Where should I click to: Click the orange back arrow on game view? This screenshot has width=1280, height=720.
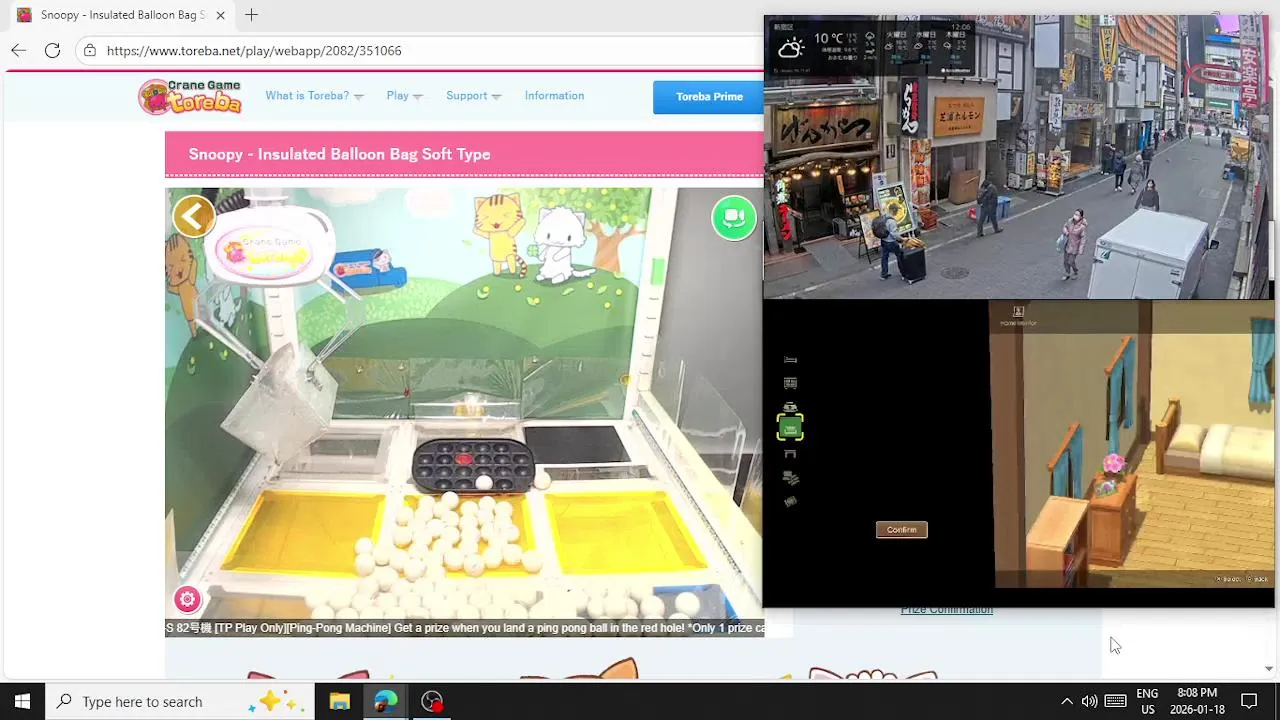194,216
